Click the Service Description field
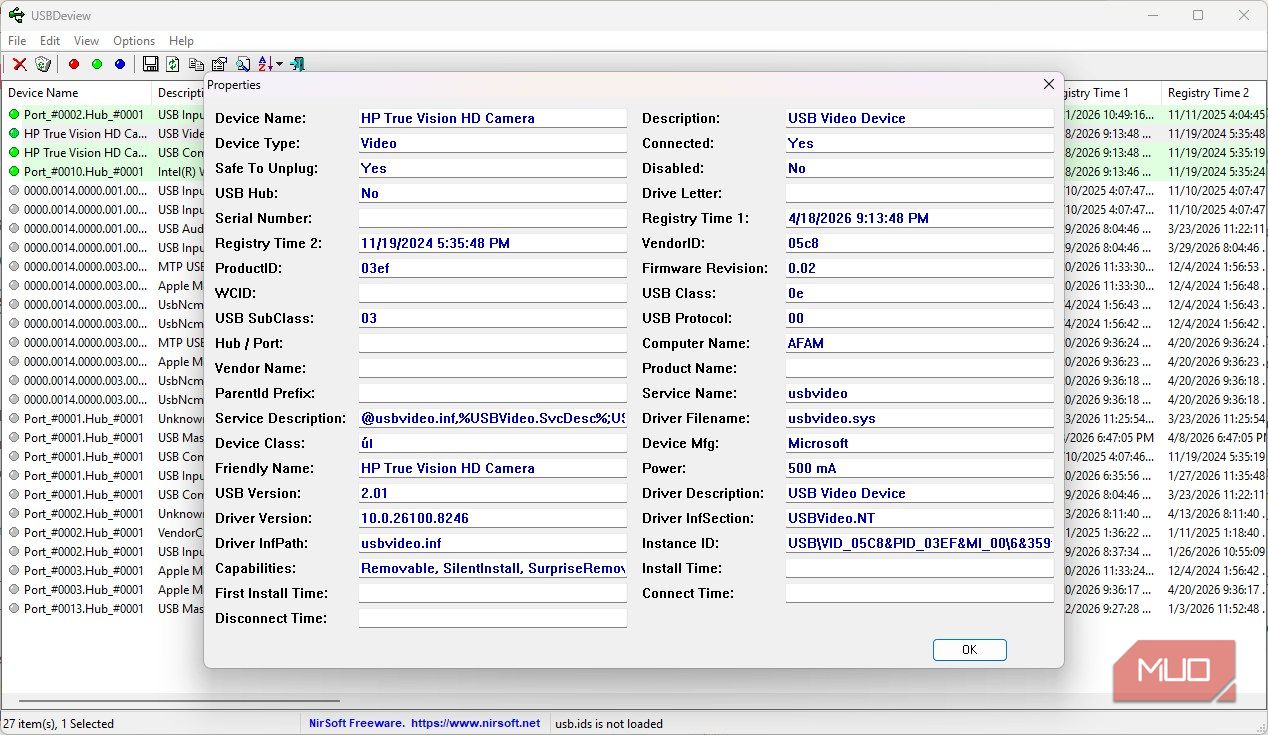The height and width of the screenshot is (735, 1268). click(x=493, y=418)
